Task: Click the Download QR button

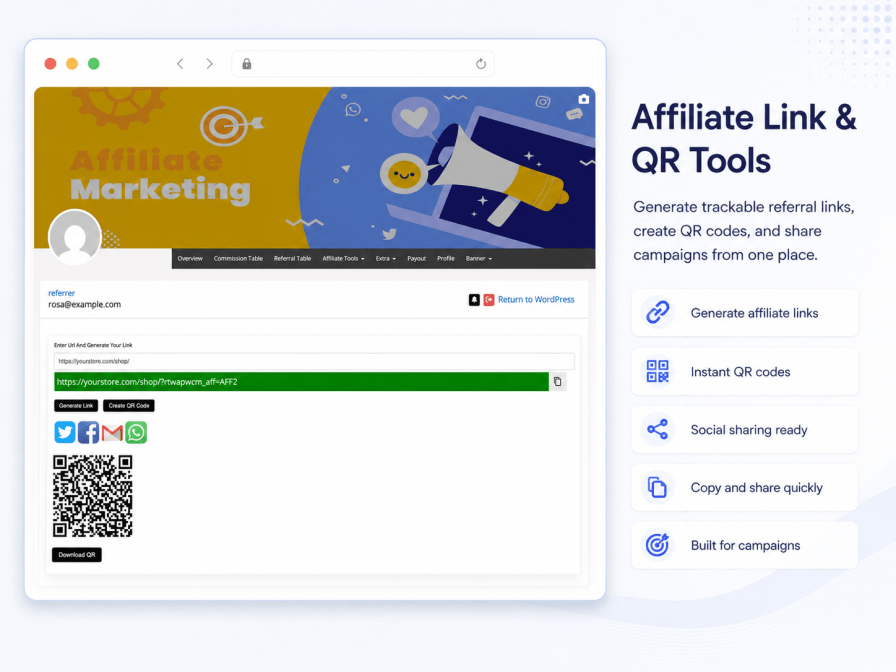Action: 77,555
